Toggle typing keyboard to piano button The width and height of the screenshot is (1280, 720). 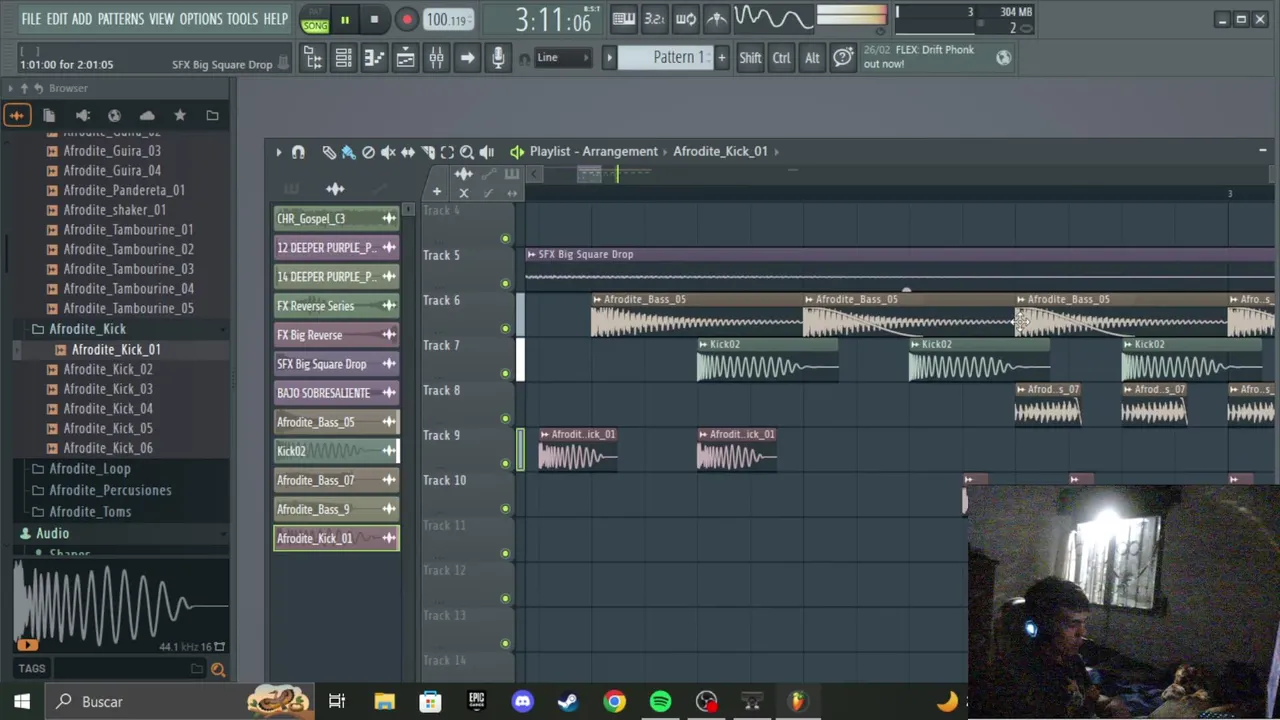pyautogui.click(x=624, y=18)
